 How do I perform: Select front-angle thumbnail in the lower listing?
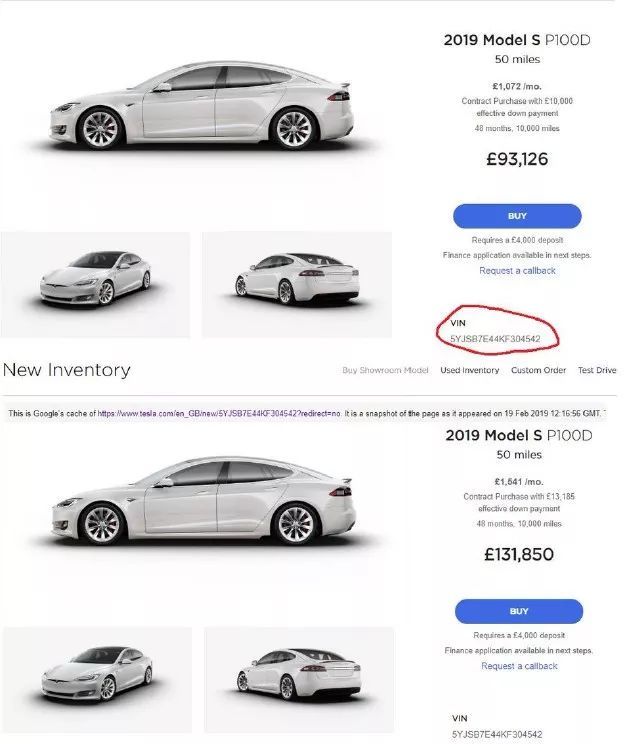coord(97,680)
